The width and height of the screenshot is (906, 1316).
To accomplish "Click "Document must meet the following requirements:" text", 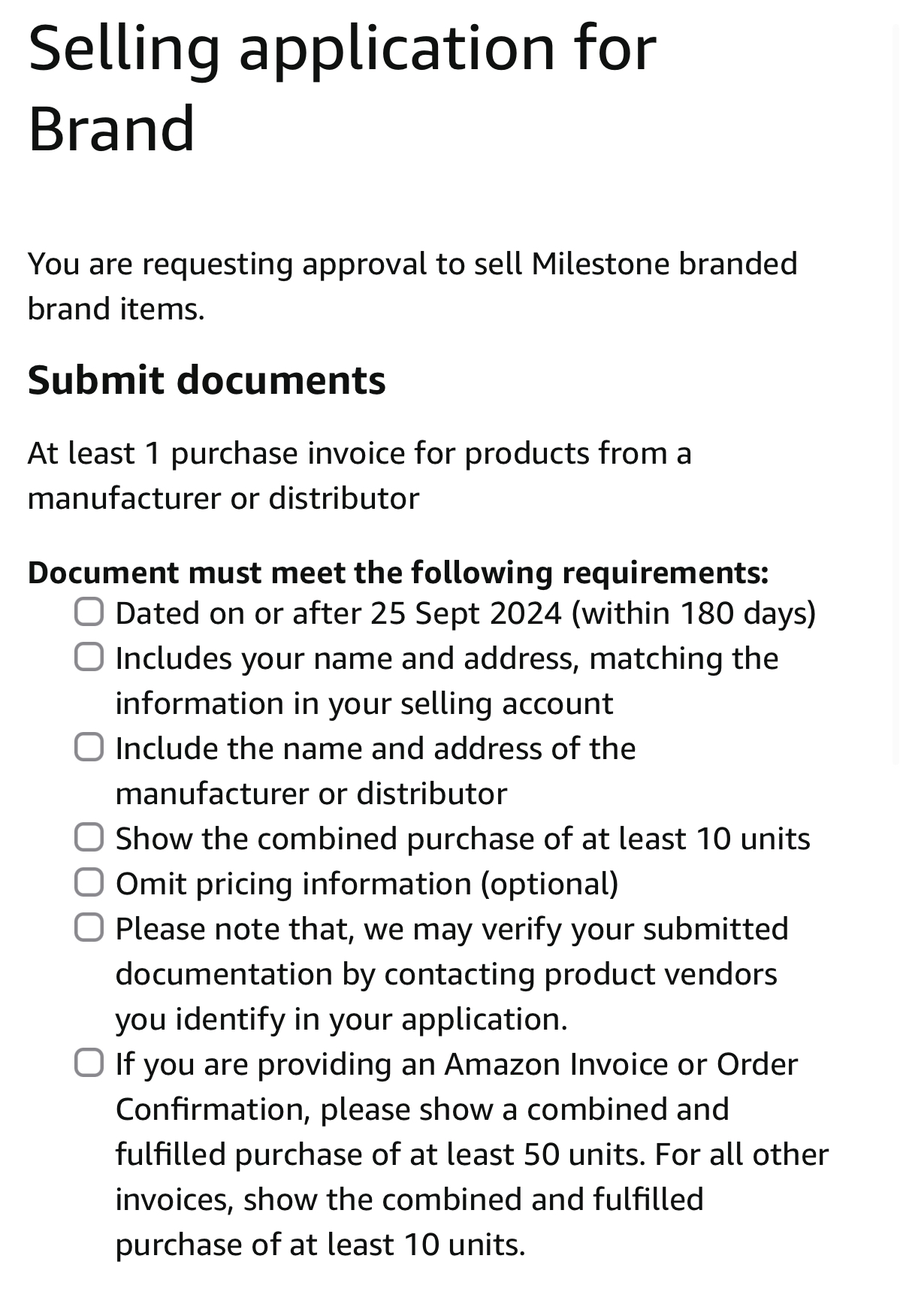I will 398,573.
